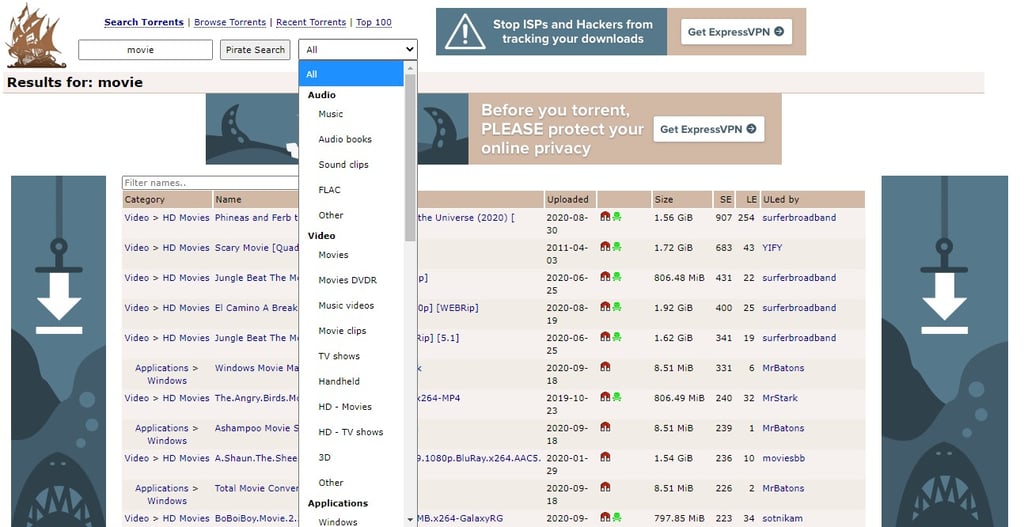Choose Music from the category list
The height and width of the screenshot is (527, 1024).
tap(330, 114)
